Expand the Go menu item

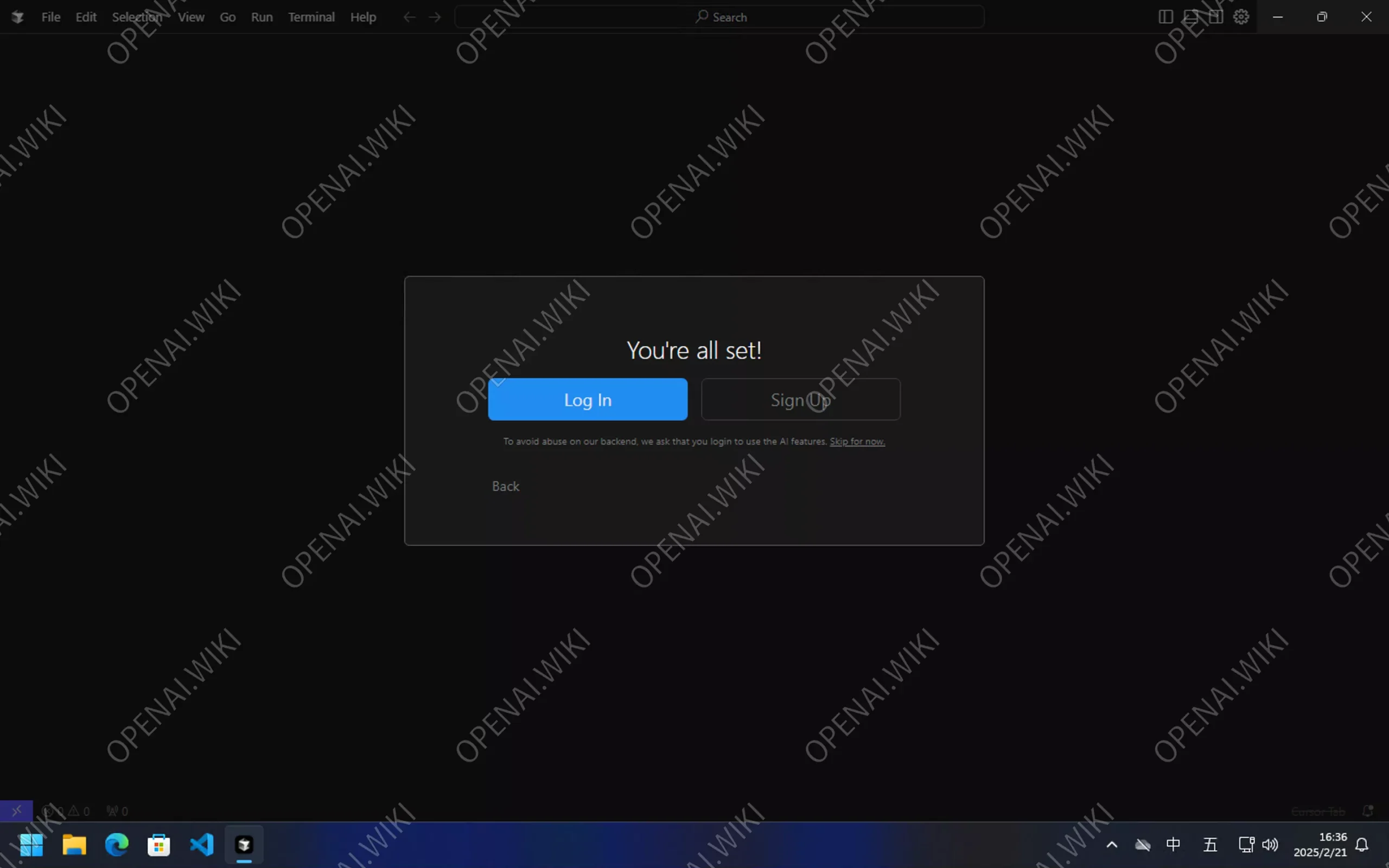227,17
